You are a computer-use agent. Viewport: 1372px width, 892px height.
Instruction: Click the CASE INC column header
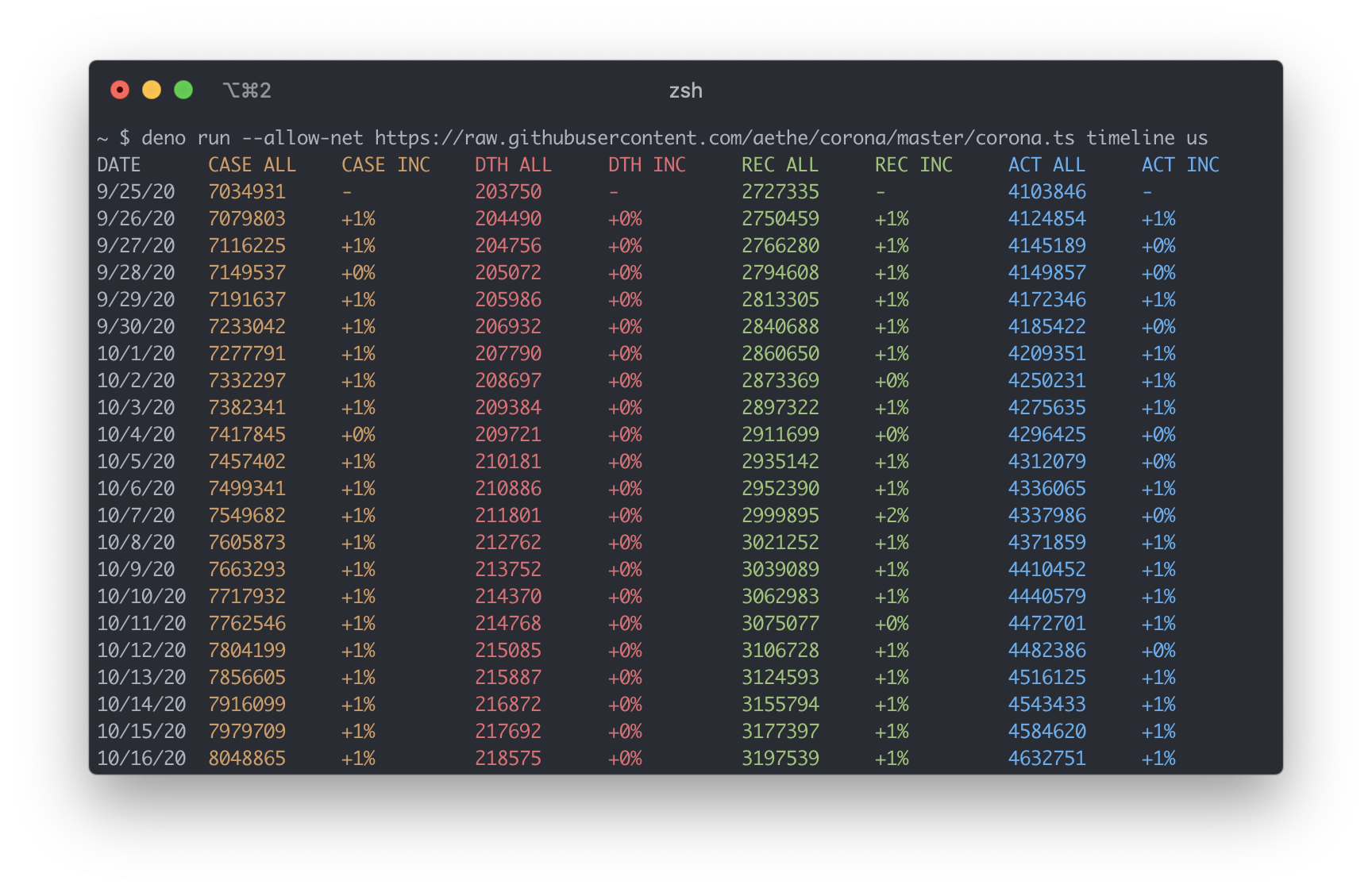(x=386, y=165)
